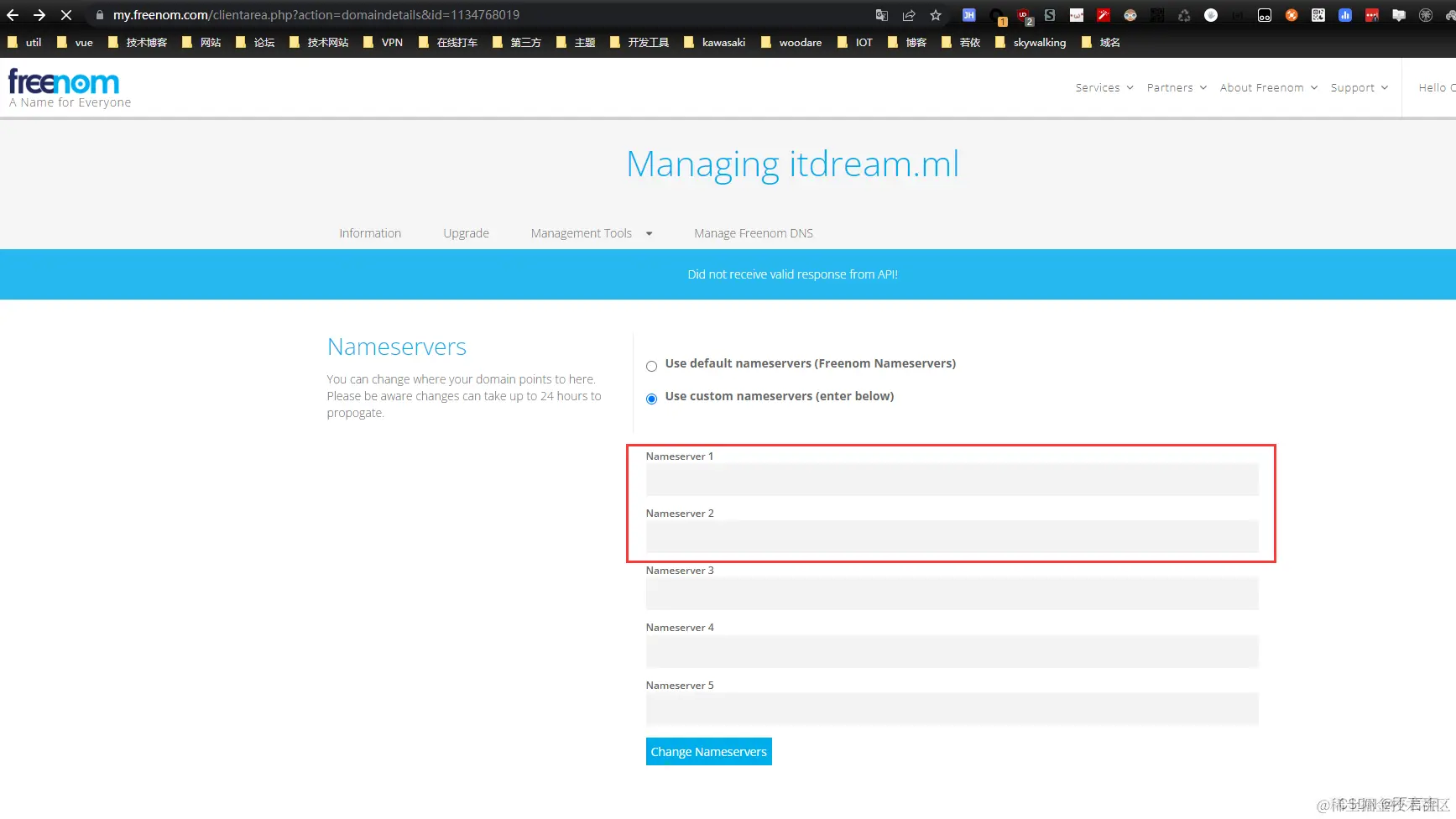
Task: Open the Hello account menu
Action: point(1437,87)
